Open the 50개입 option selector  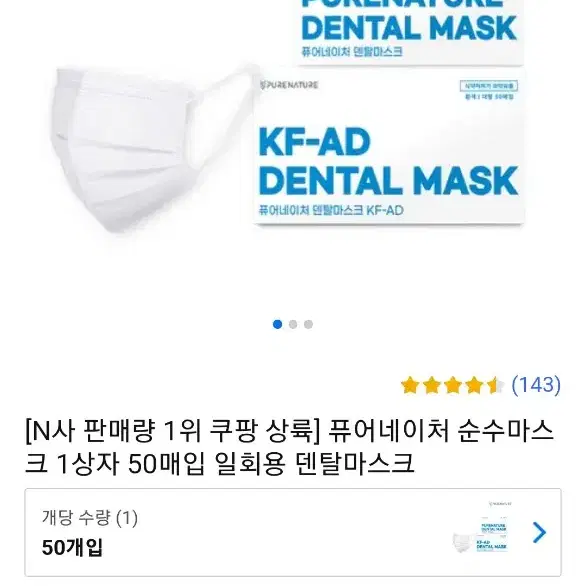tap(293, 533)
